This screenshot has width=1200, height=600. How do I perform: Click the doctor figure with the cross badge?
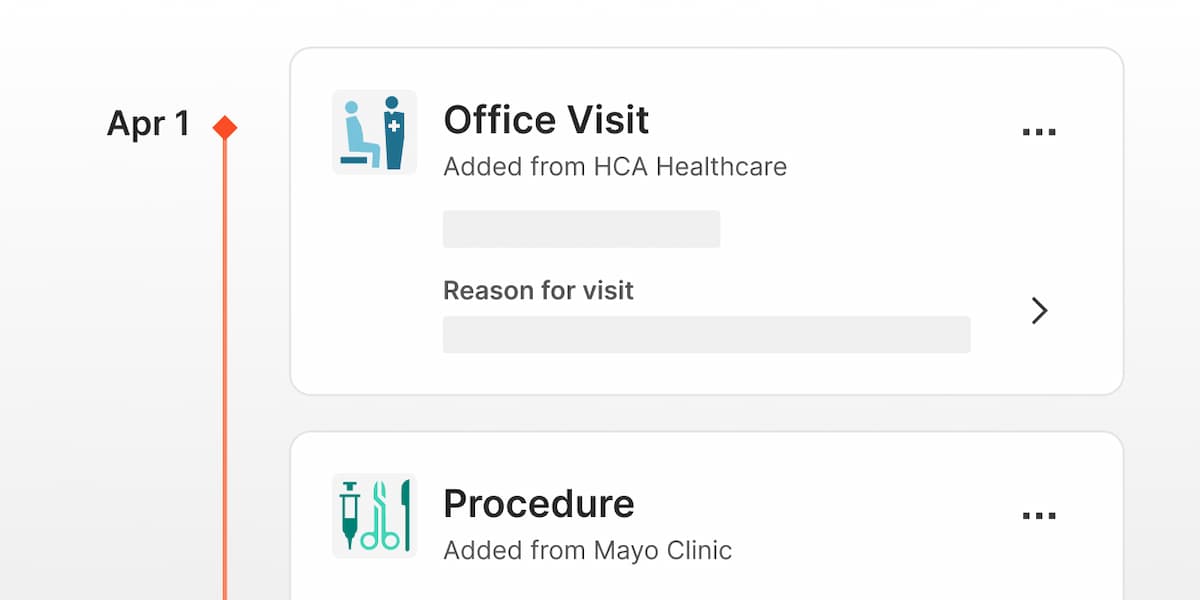392,133
